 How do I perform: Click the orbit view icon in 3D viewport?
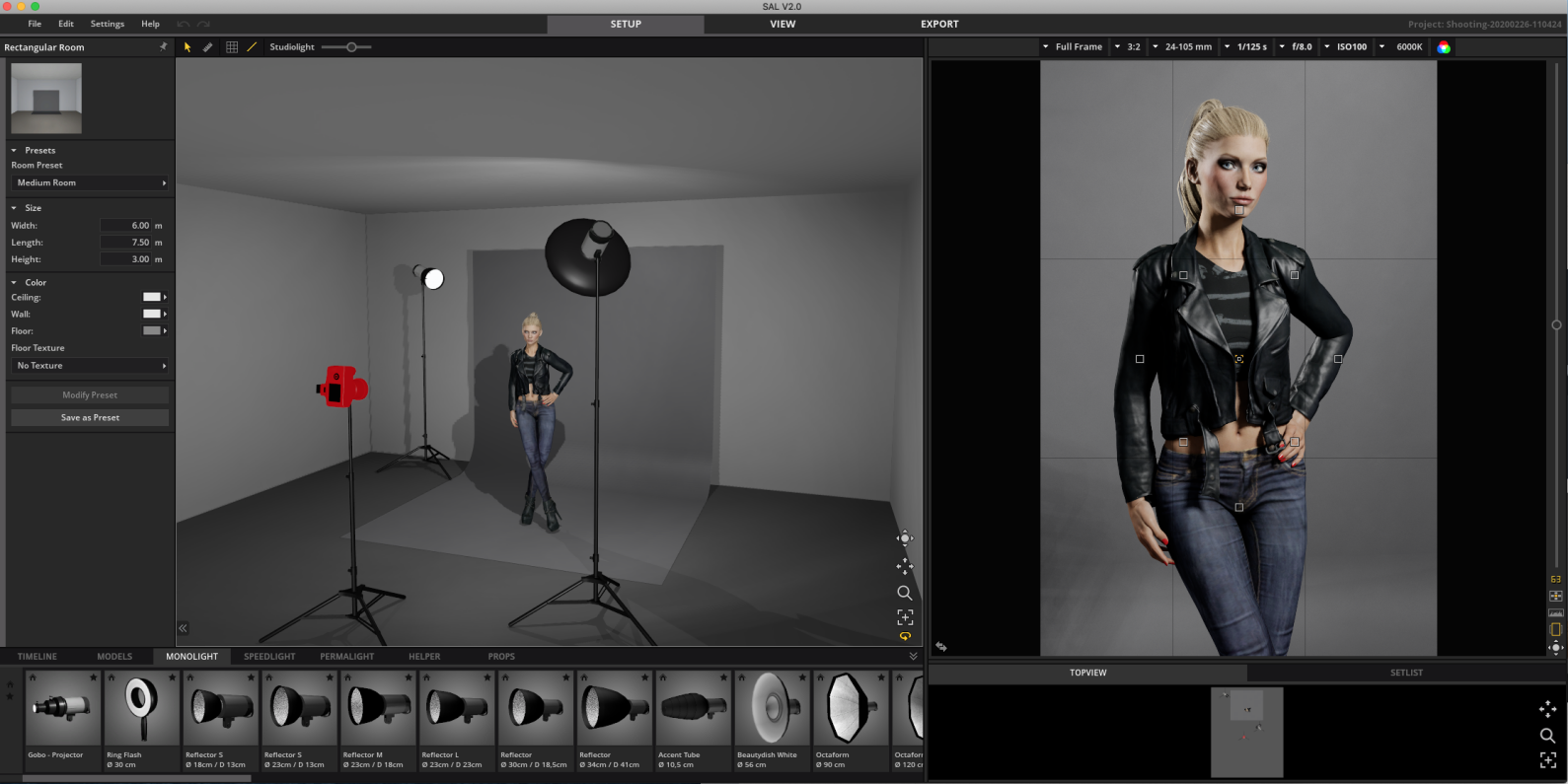tap(904, 538)
